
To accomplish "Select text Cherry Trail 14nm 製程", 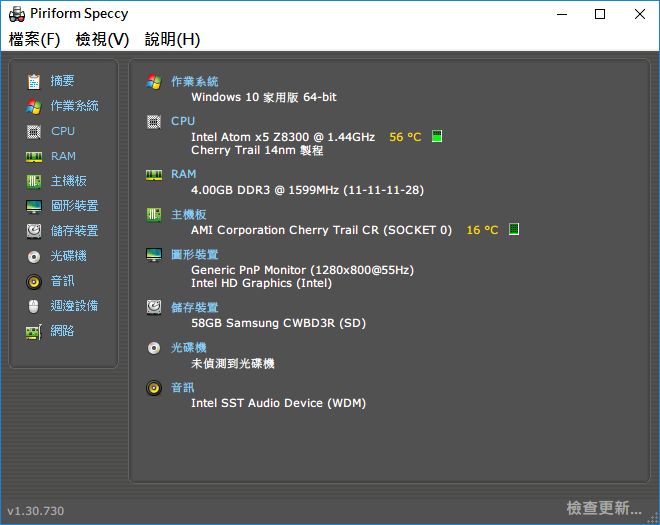I will (257, 150).
